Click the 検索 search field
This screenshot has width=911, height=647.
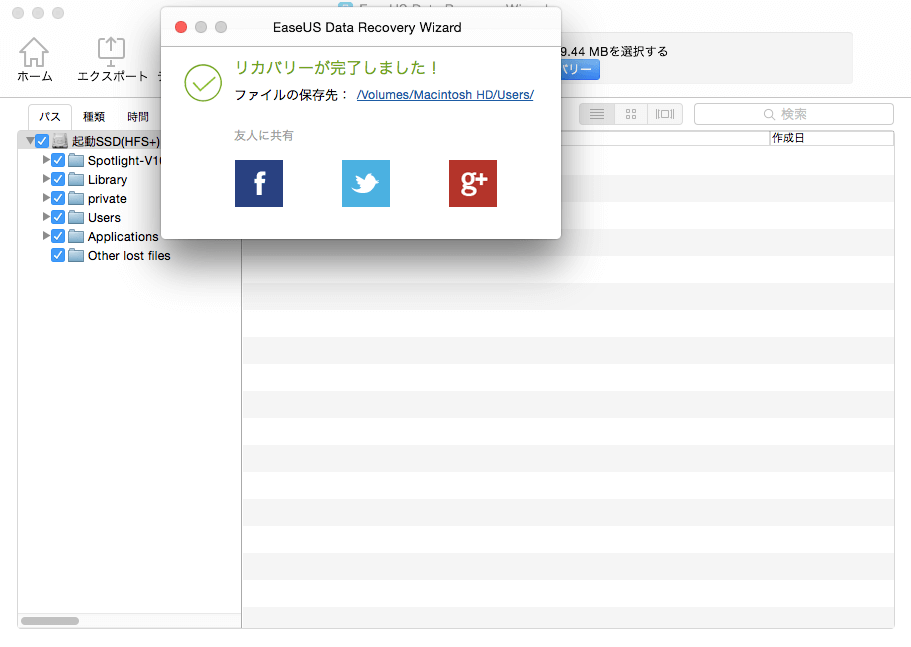pos(793,114)
